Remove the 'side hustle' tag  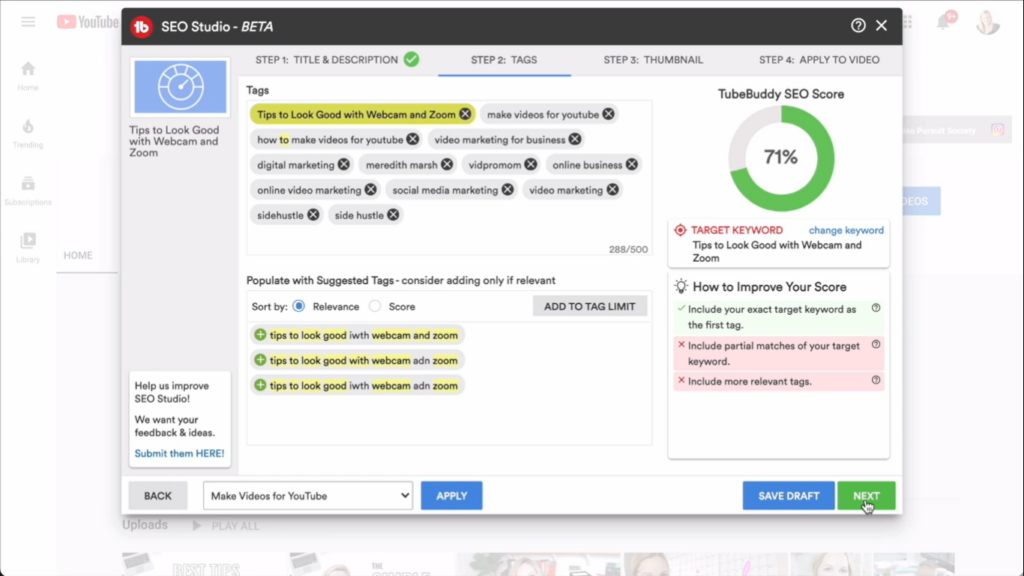point(392,215)
